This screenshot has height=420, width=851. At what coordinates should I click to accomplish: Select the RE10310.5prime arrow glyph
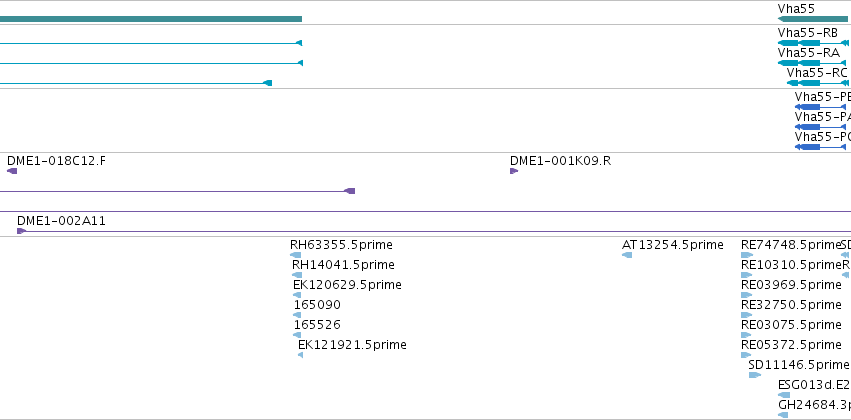coord(746,275)
